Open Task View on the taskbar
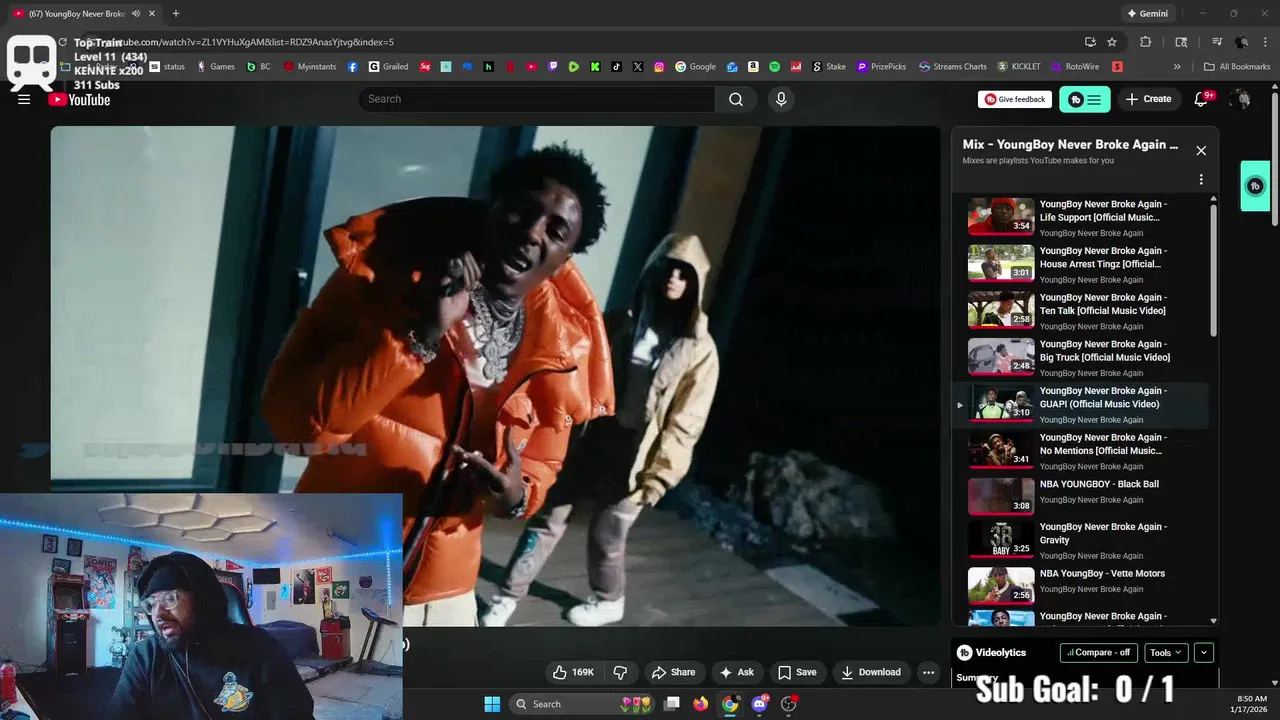Screen dimensions: 1280x720 pyautogui.click(x=672, y=704)
